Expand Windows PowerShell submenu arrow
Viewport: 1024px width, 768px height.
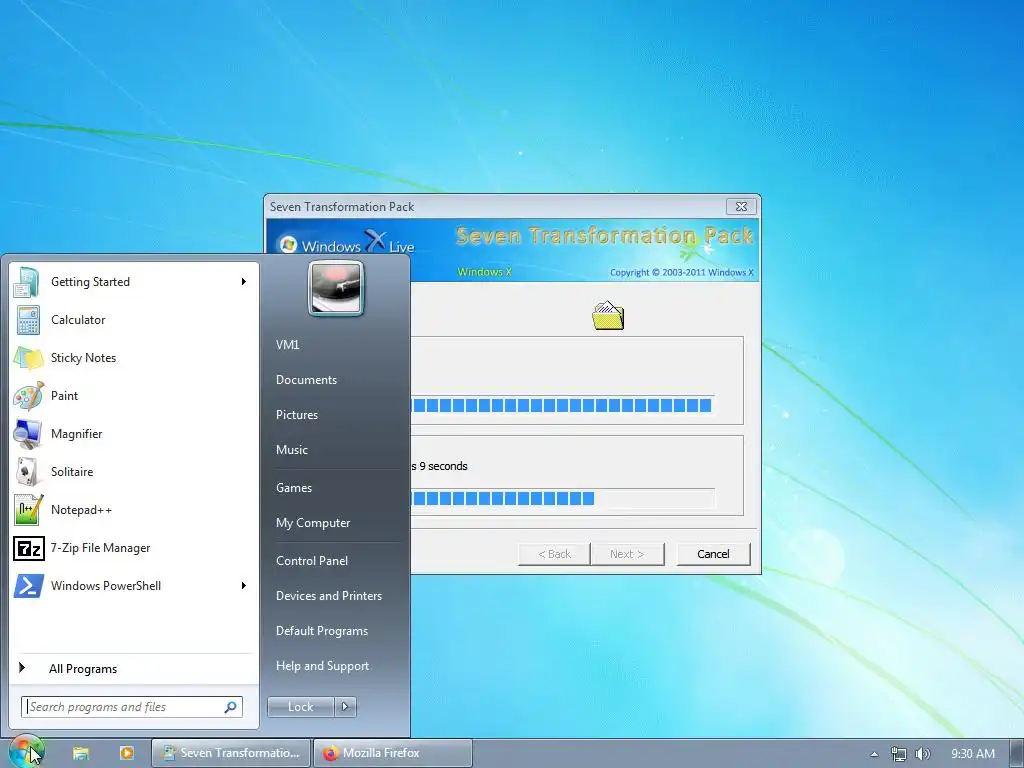[244, 586]
